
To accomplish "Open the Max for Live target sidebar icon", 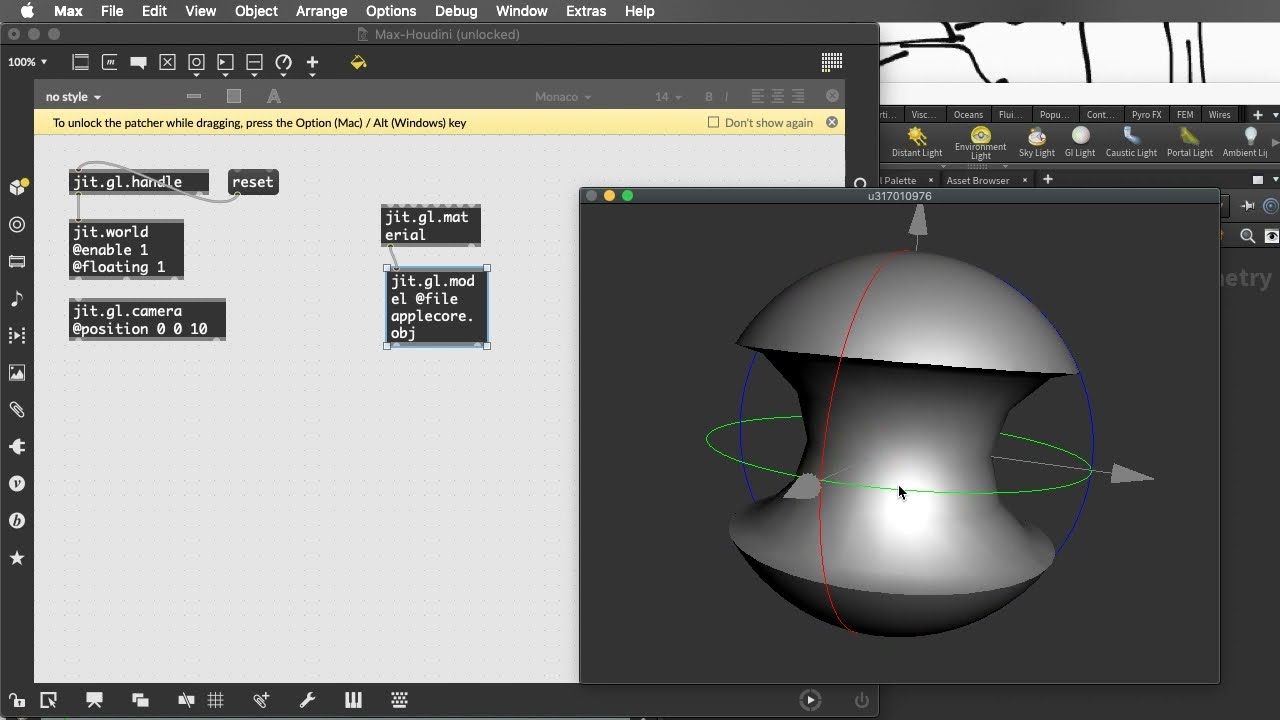I will (17, 225).
